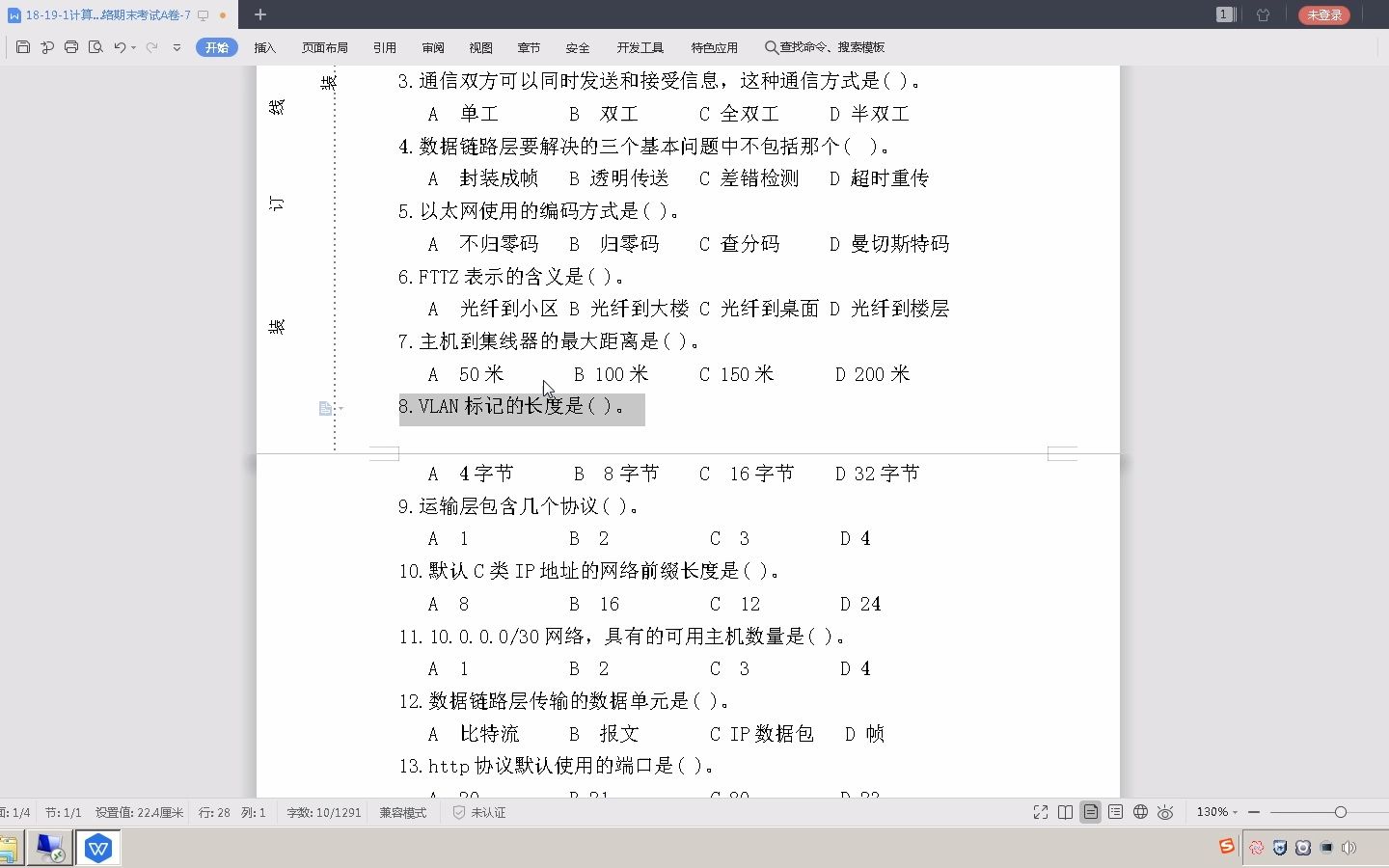Click the window count badge icon
Screen dimensions: 1389x868
(1225, 14)
